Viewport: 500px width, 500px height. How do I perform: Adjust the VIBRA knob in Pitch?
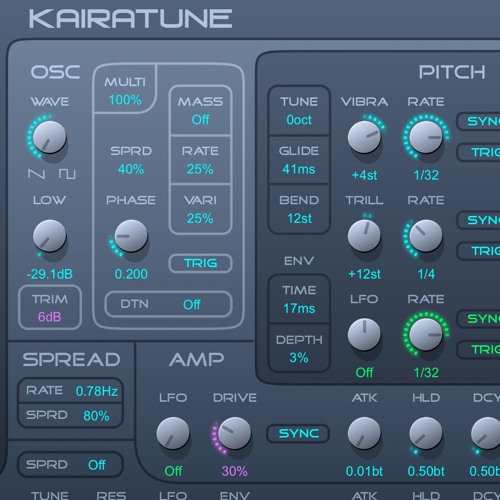point(364,137)
